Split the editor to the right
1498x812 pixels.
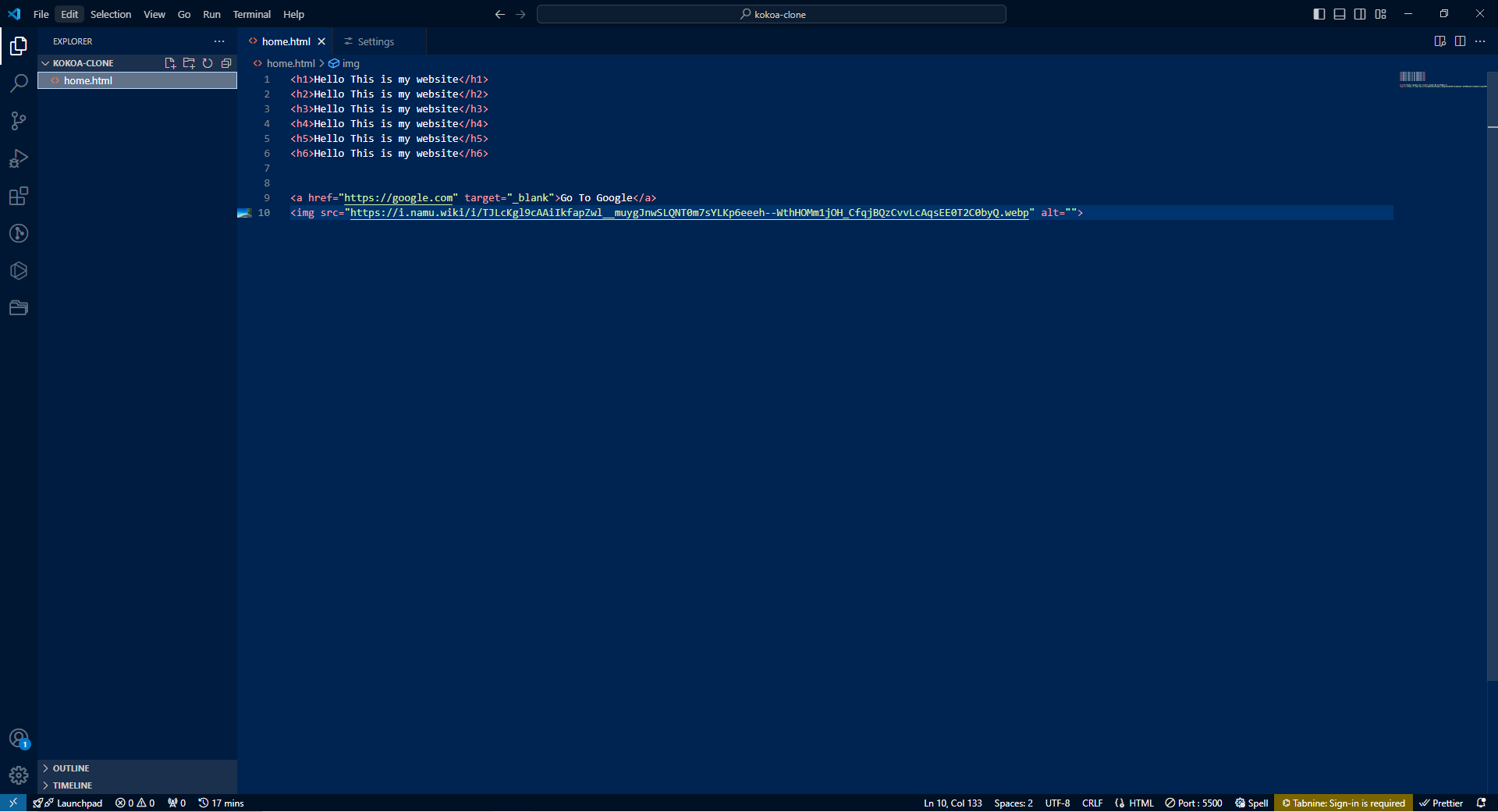coord(1460,41)
